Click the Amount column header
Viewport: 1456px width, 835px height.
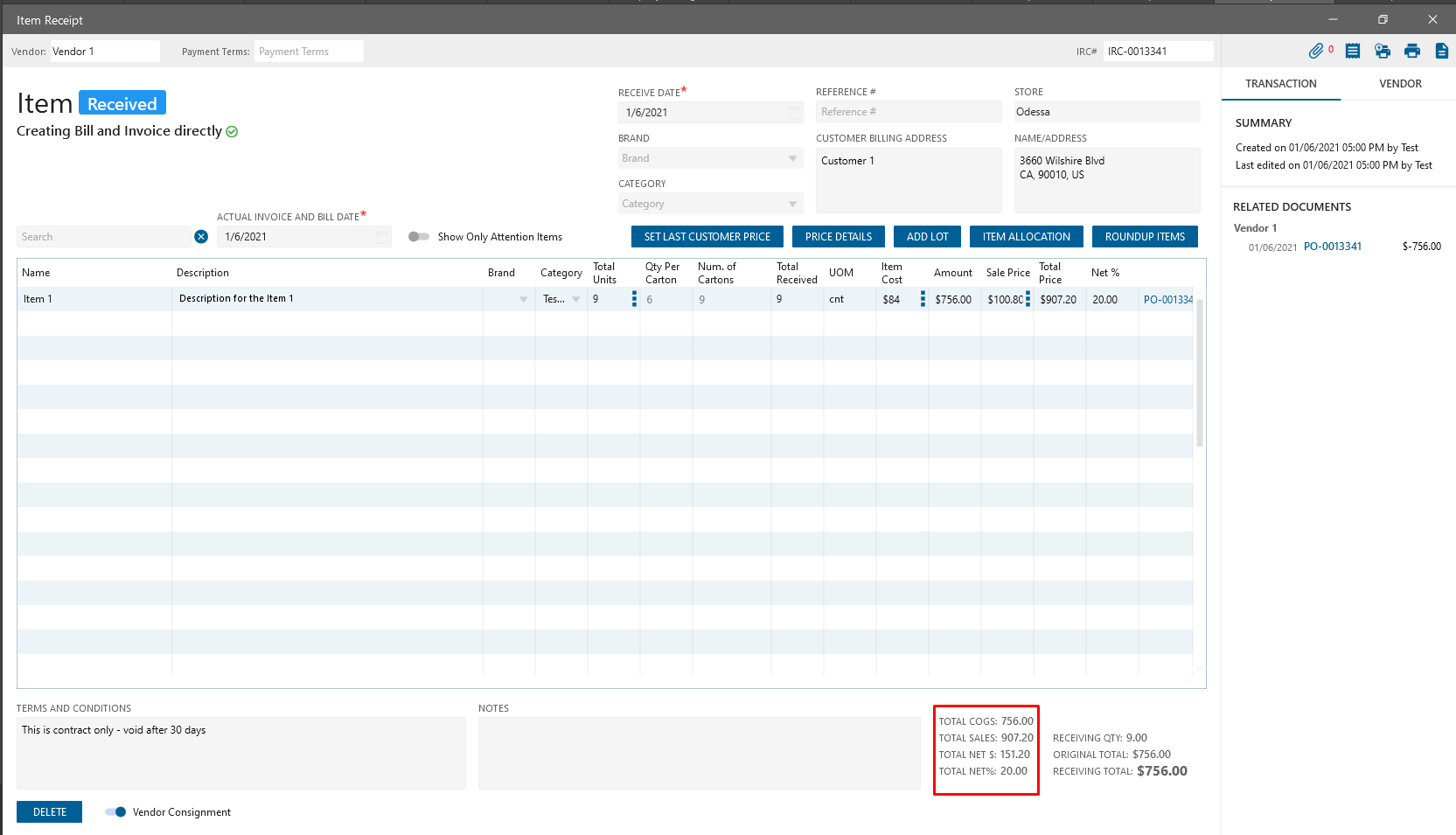(953, 273)
